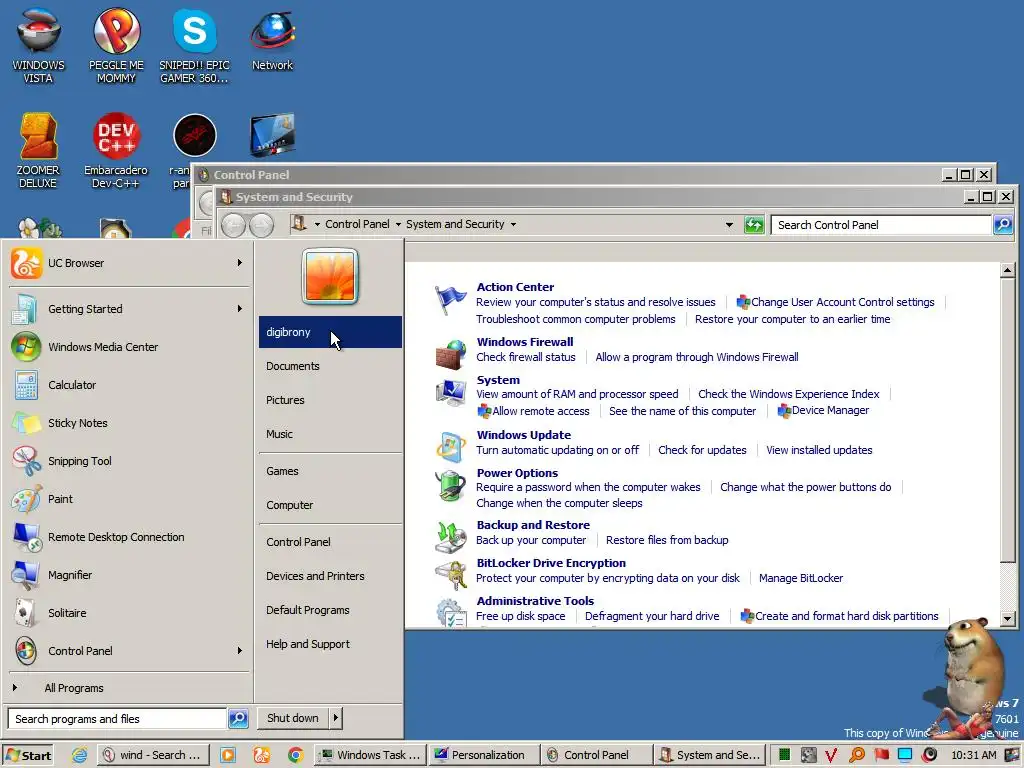The height and width of the screenshot is (768, 1024).
Task: Click Check for updates link
Action: pos(702,450)
